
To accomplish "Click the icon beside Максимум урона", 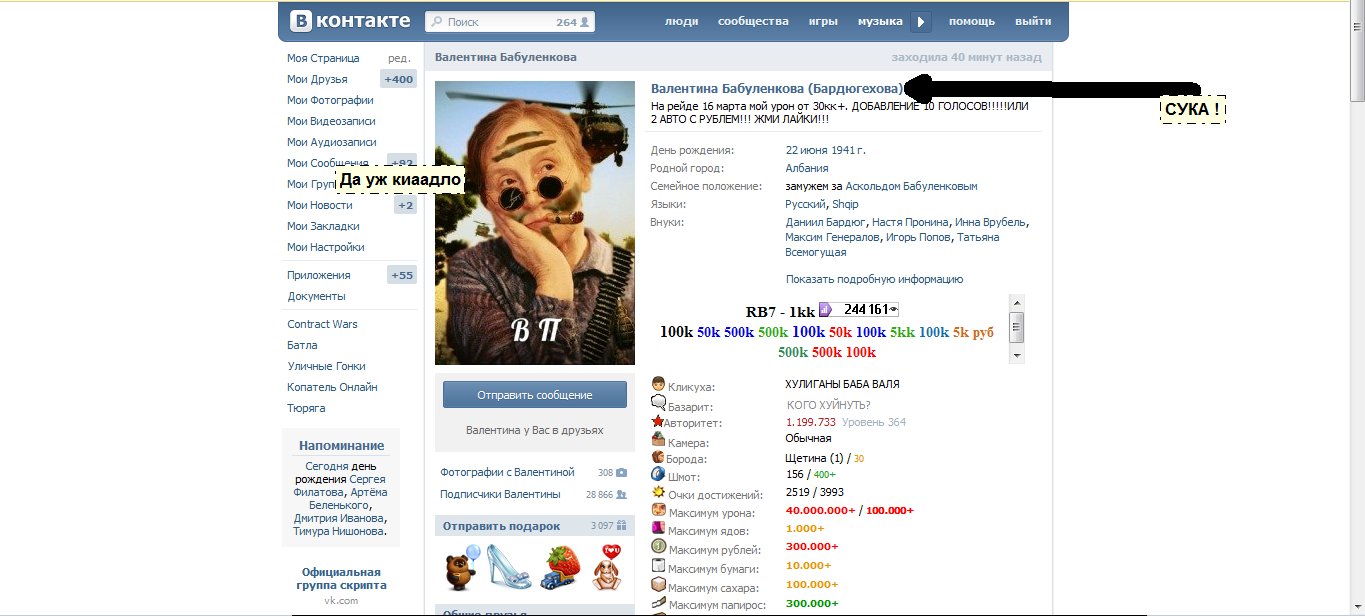I will 658,510.
